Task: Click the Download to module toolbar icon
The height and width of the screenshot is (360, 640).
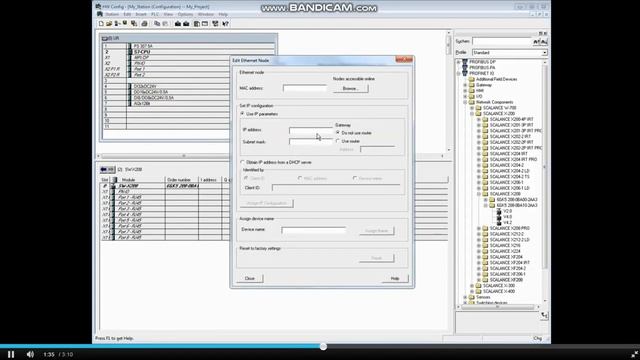Action: point(178,24)
